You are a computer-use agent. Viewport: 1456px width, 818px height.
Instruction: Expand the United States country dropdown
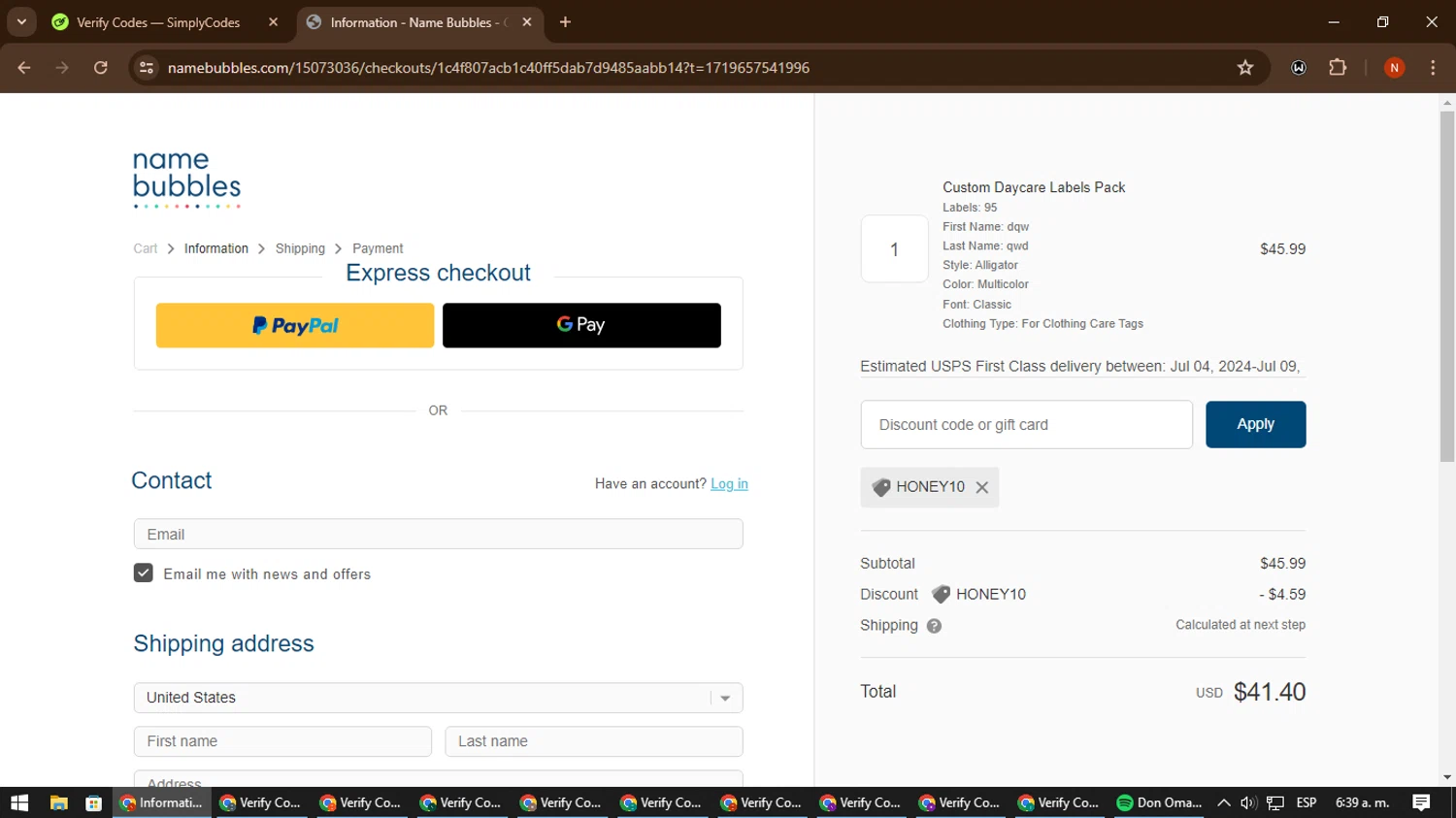439,698
